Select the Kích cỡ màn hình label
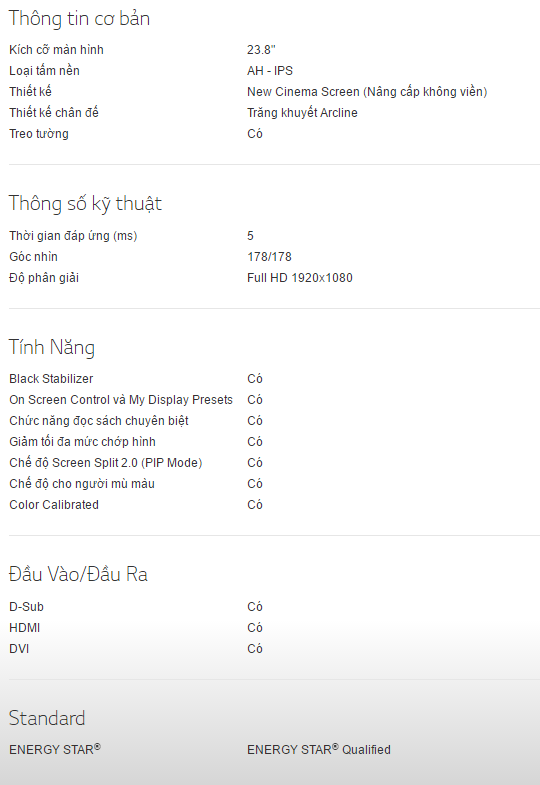Screen dimensions: 540x785 click(x=56, y=50)
